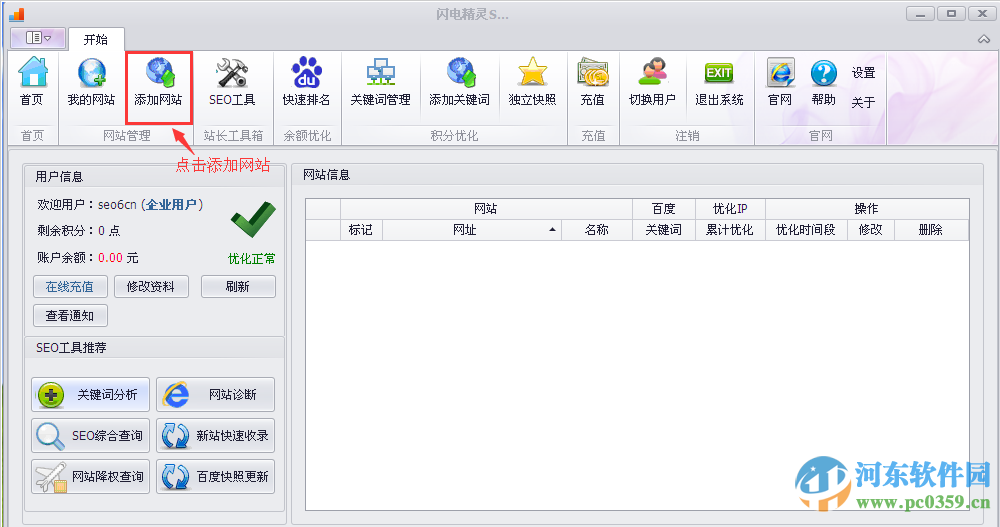Click the 修改资料 button
The image size is (1000, 527).
tap(151, 286)
